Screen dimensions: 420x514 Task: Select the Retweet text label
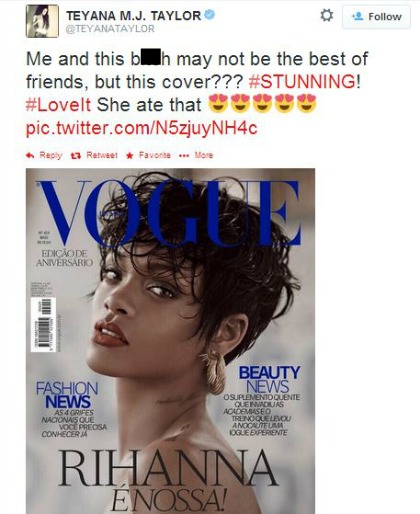[x=102, y=155]
